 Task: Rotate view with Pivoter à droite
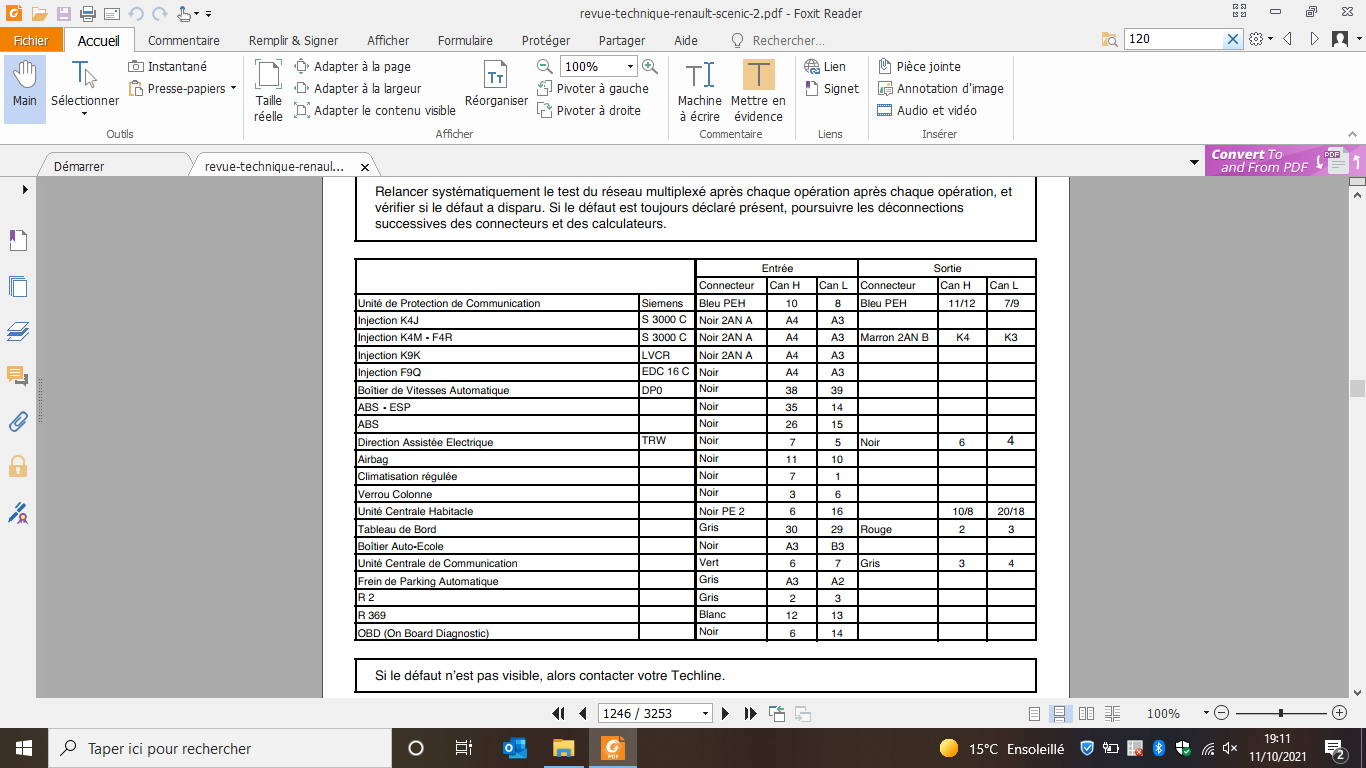click(589, 110)
